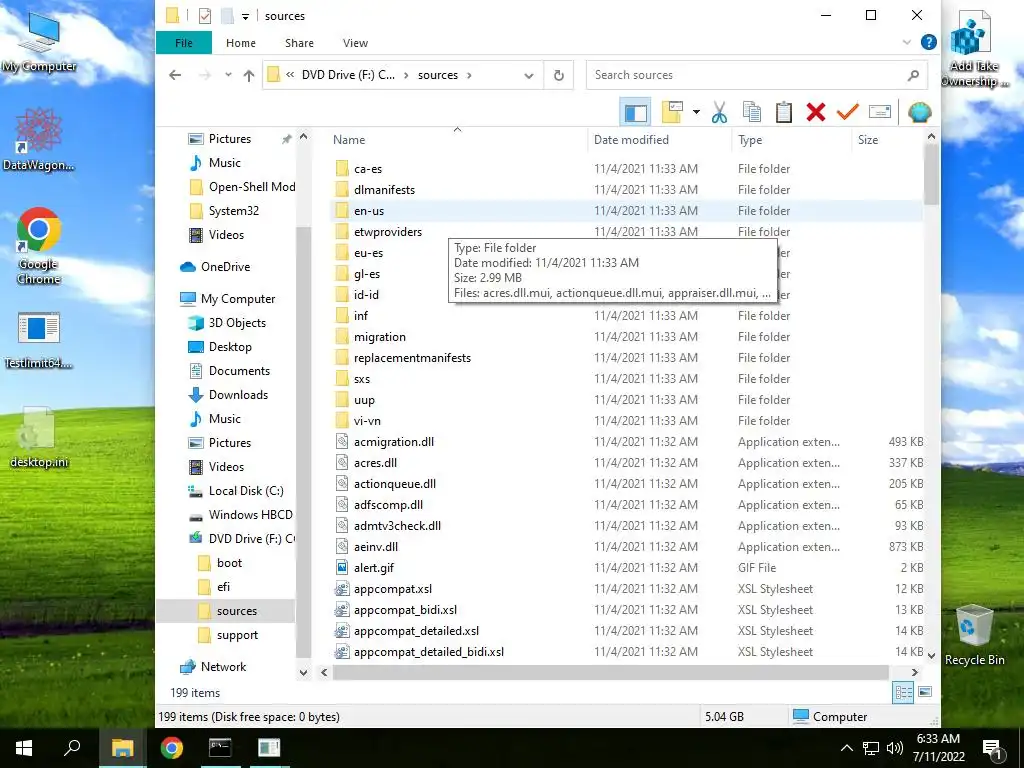
Task: Sort by Size column header
Action: coord(887,140)
